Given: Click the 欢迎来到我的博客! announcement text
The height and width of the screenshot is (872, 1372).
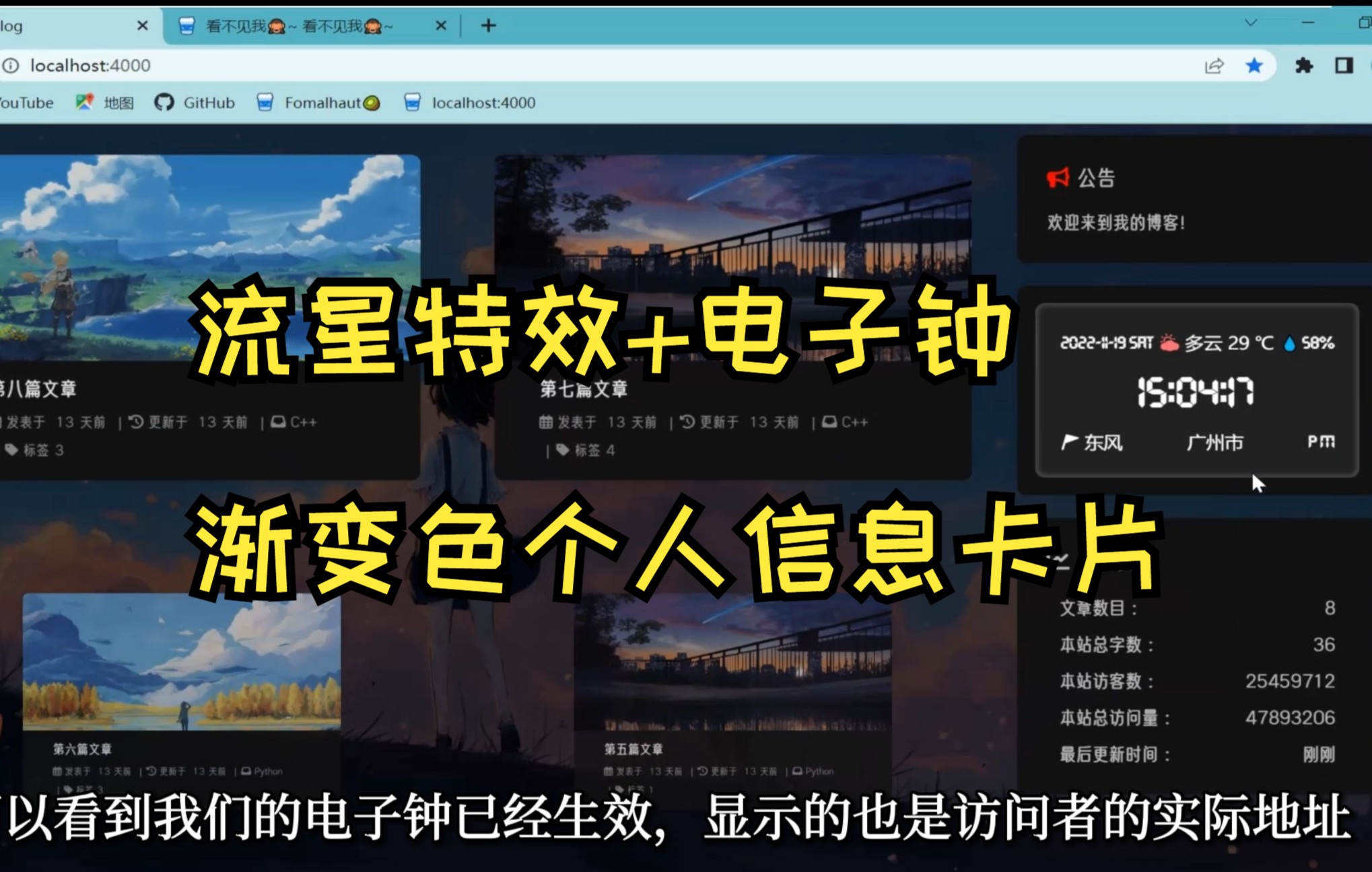Looking at the screenshot, I should tap(1116, 223).
